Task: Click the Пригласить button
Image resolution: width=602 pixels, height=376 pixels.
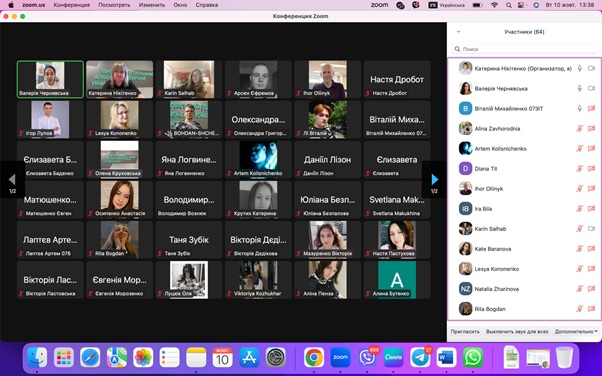Action: pyautogui.click(x=465, y=331)
